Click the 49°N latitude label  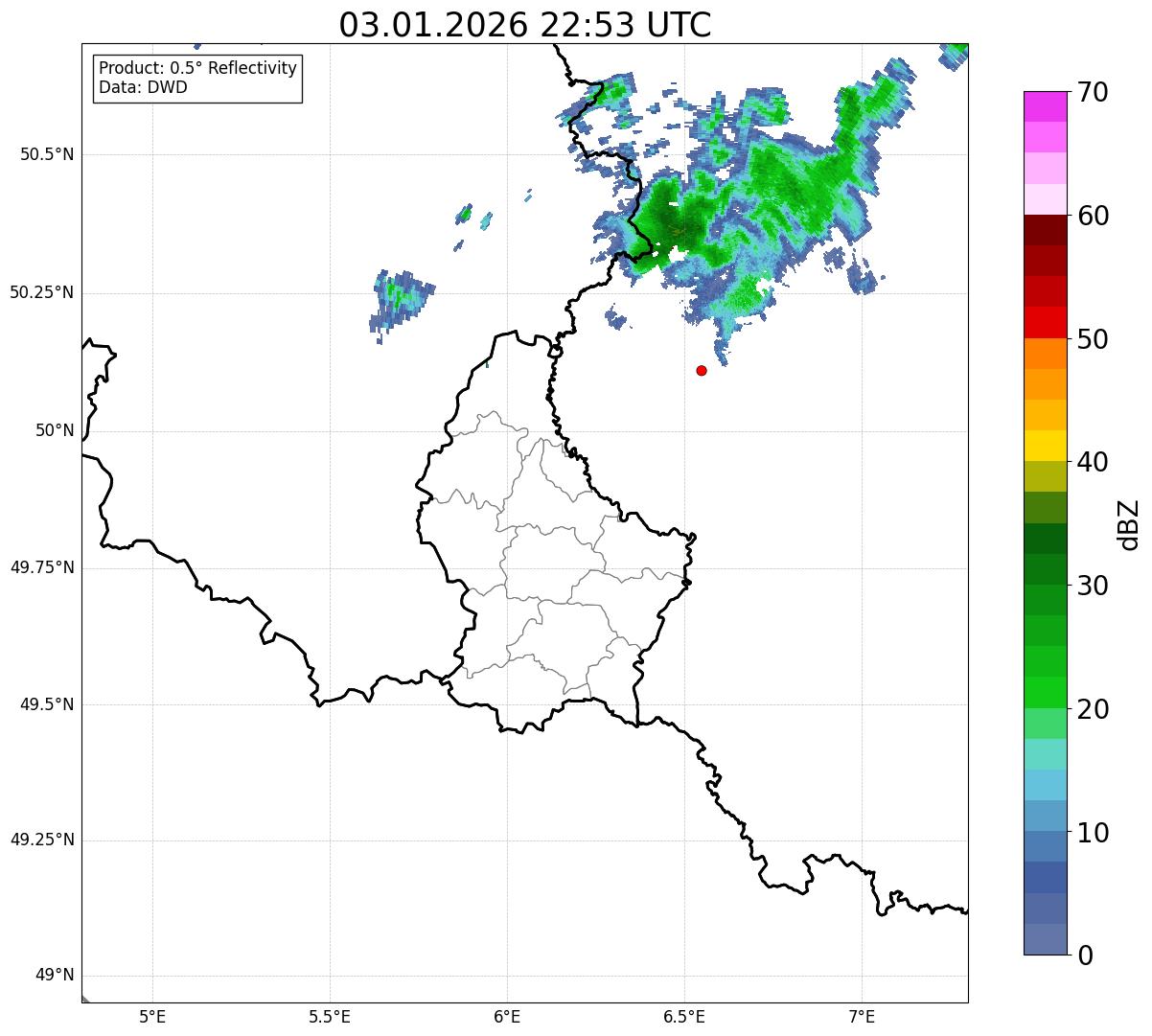coord(55,976)
